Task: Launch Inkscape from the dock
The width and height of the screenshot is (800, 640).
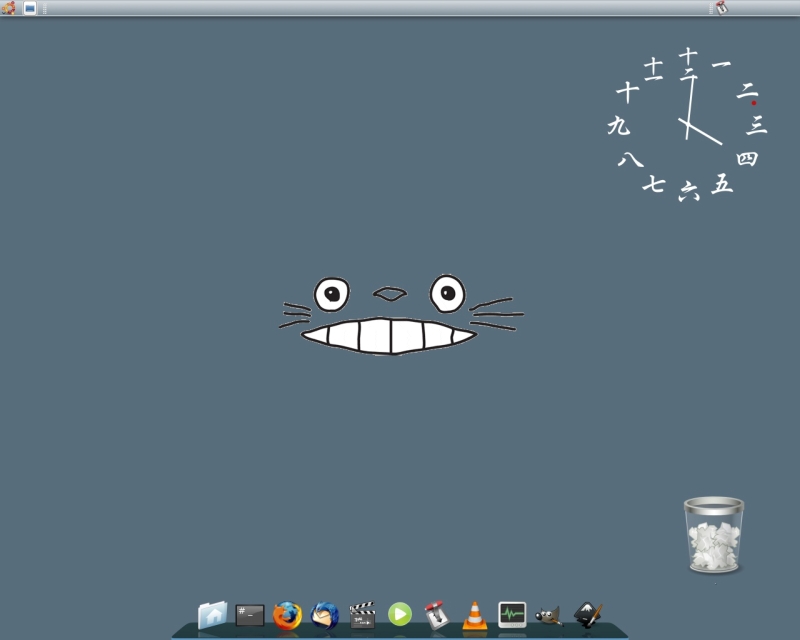Action: [588, 614]
